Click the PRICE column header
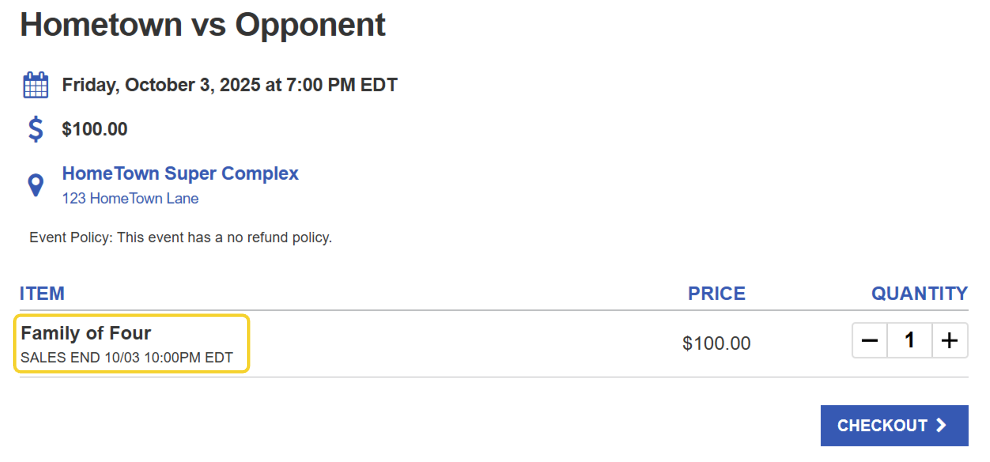 [x=716, y=294]
